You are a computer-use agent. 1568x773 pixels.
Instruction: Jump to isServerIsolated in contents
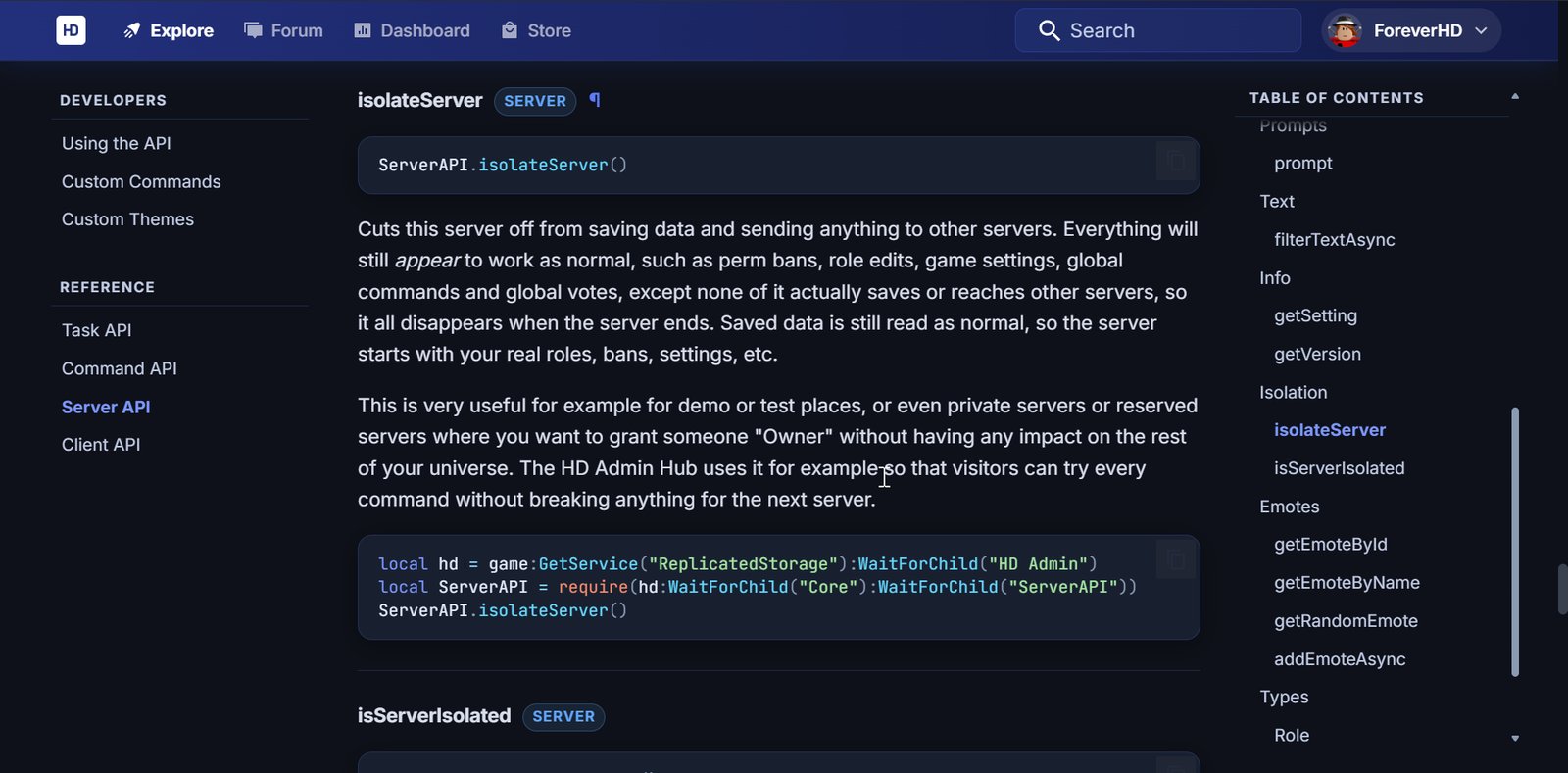1339,468
